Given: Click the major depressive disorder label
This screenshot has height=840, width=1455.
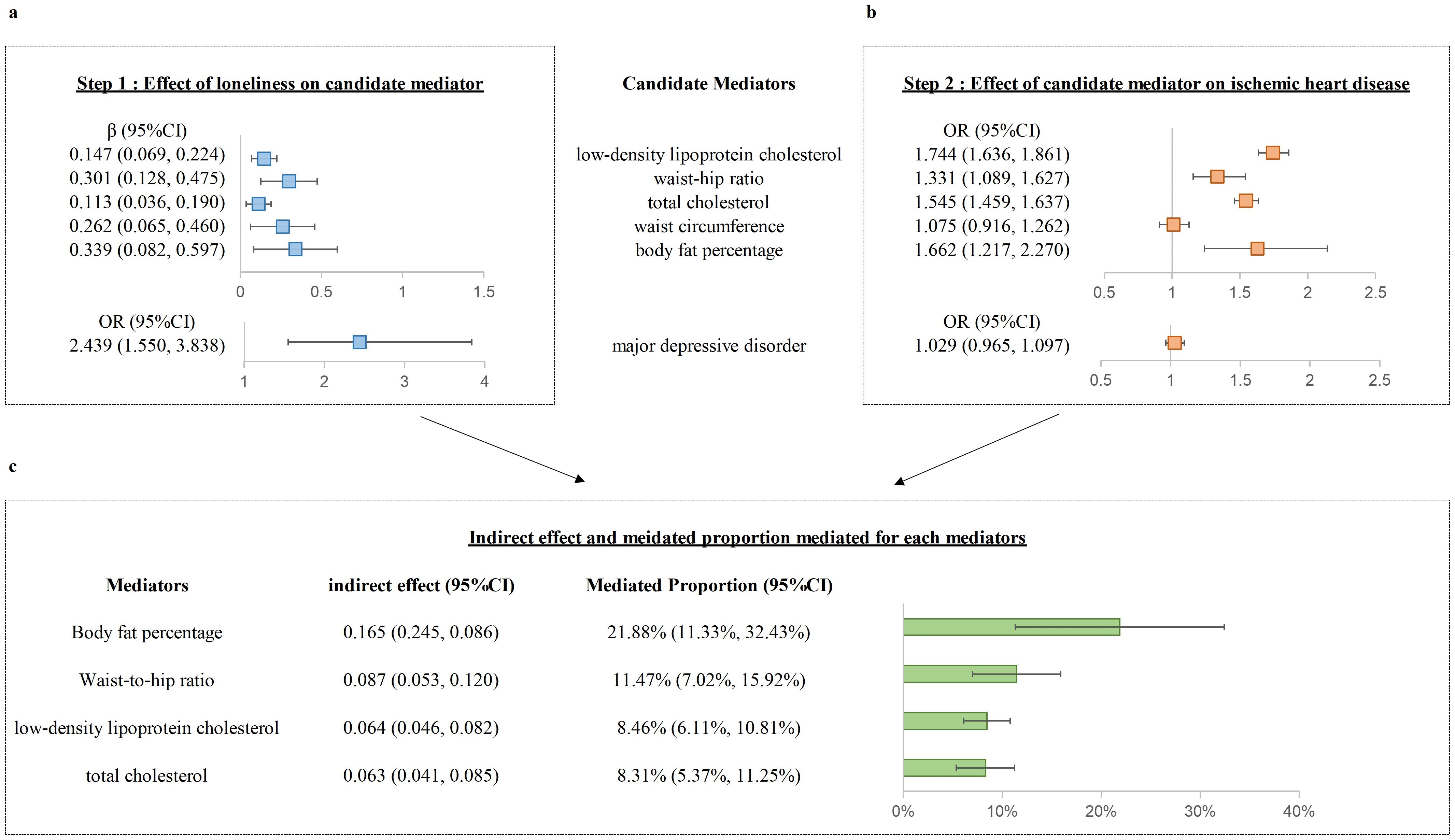Looking at the screenshot, I should click(709, 346).
